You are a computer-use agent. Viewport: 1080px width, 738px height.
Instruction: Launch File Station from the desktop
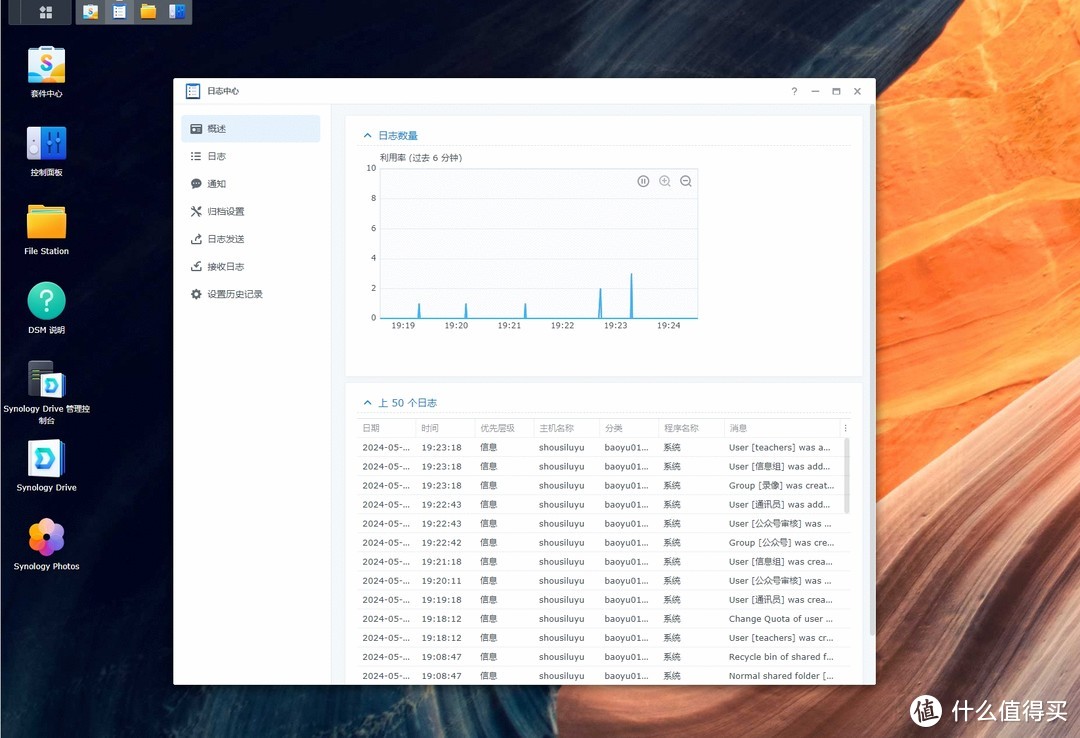(46, 223)
